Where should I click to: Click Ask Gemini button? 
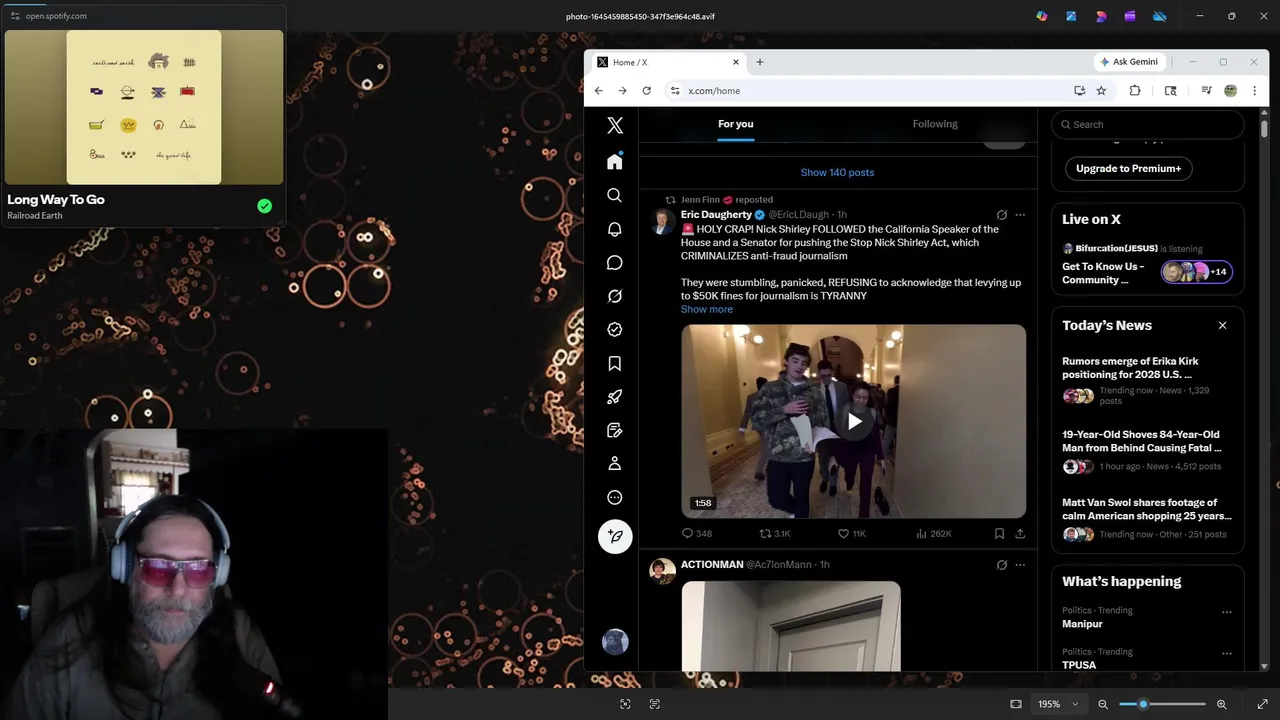coord(1129,62)
